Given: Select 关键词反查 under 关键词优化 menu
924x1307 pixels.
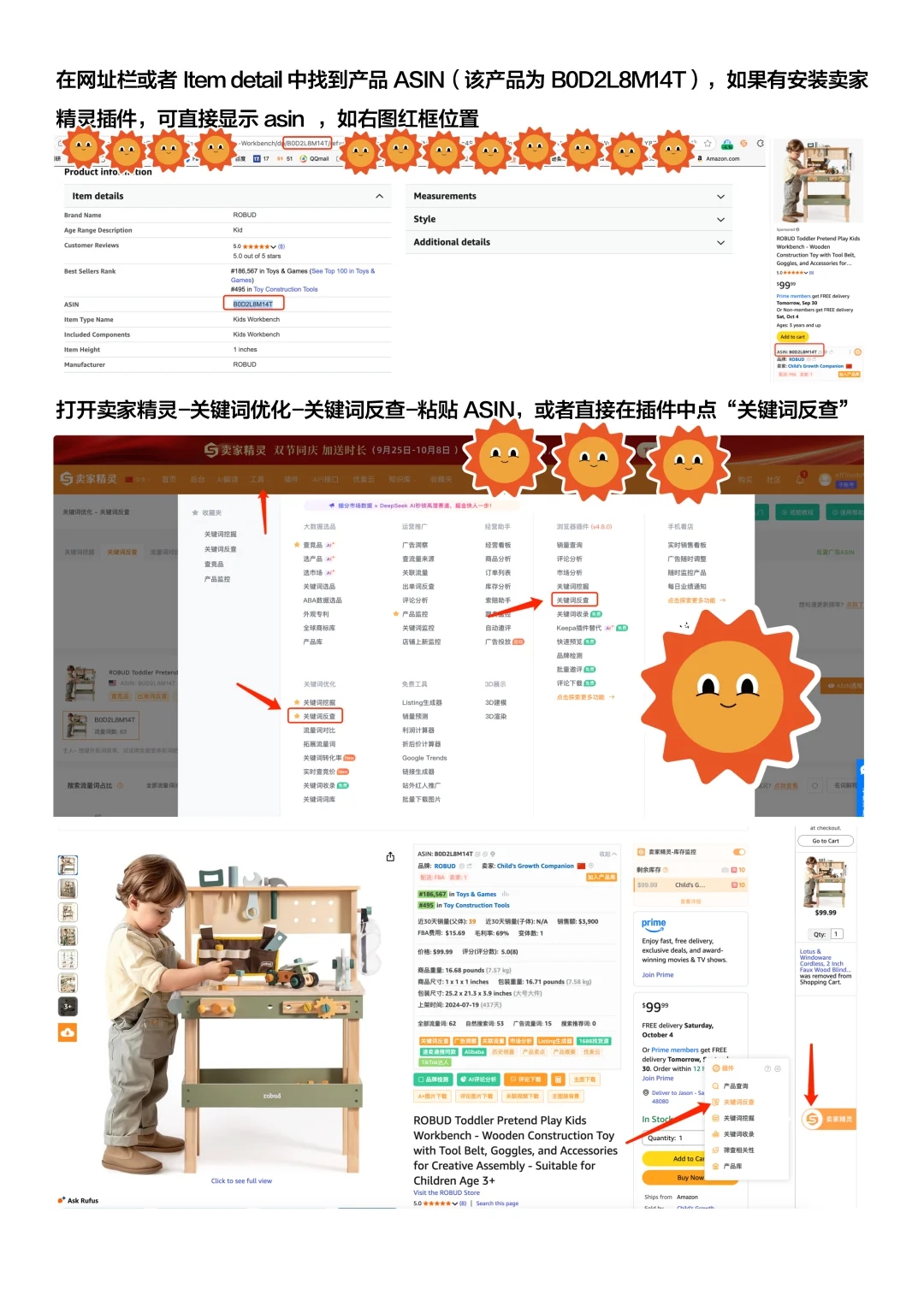Looking at the screenshot, I should pos(319,717).
